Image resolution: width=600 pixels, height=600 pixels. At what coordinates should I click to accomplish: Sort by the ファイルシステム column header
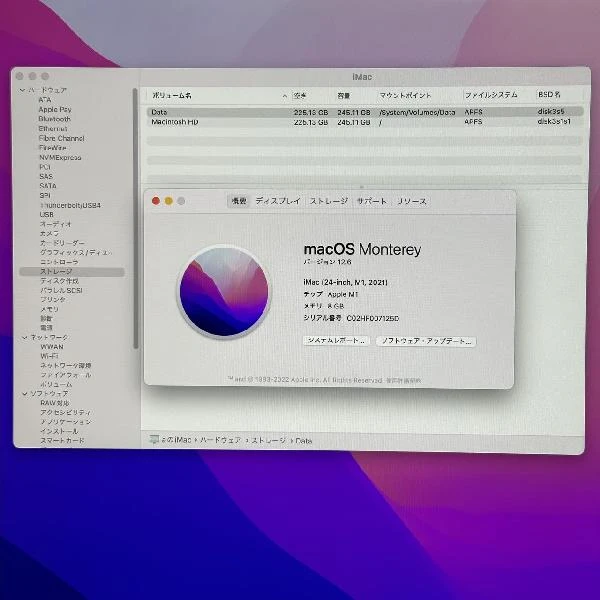pos(491,95)
